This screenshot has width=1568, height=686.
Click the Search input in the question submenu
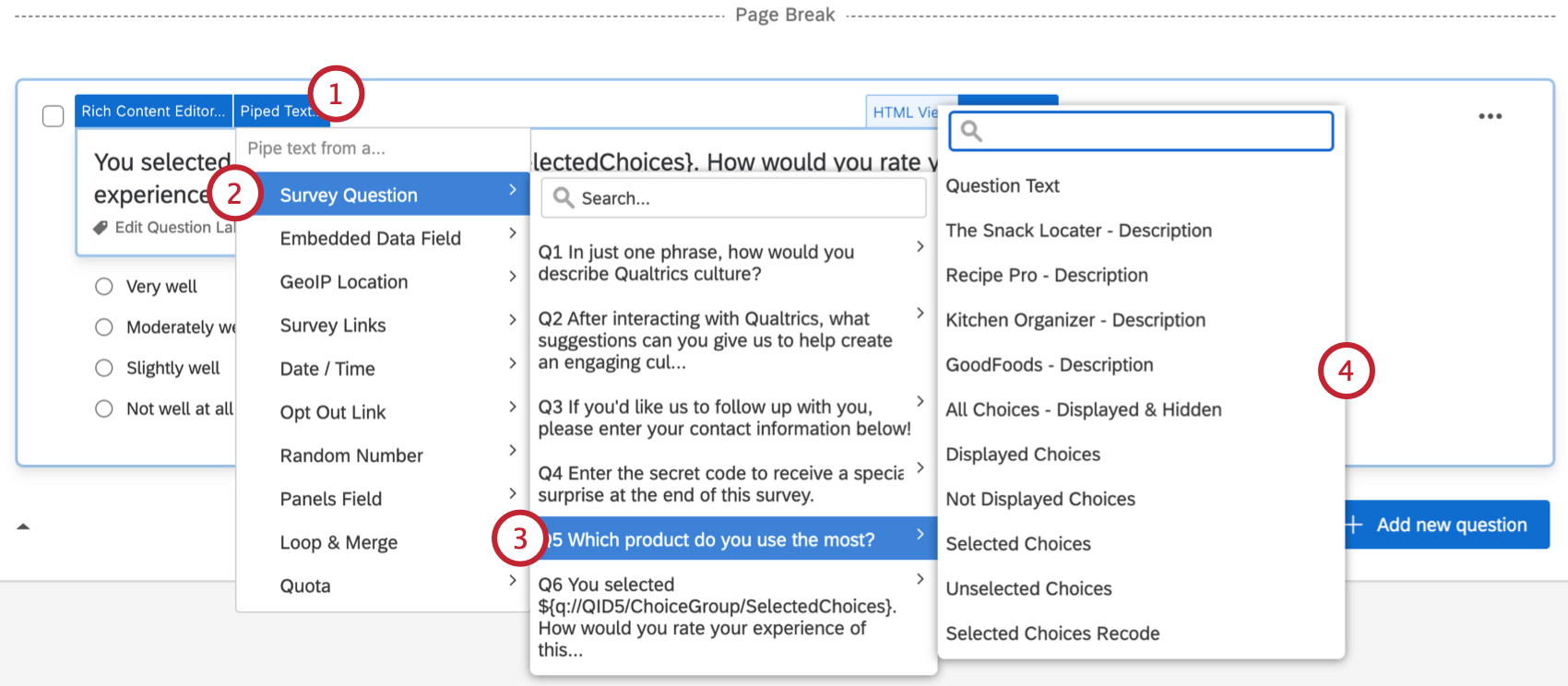(733, 197)
